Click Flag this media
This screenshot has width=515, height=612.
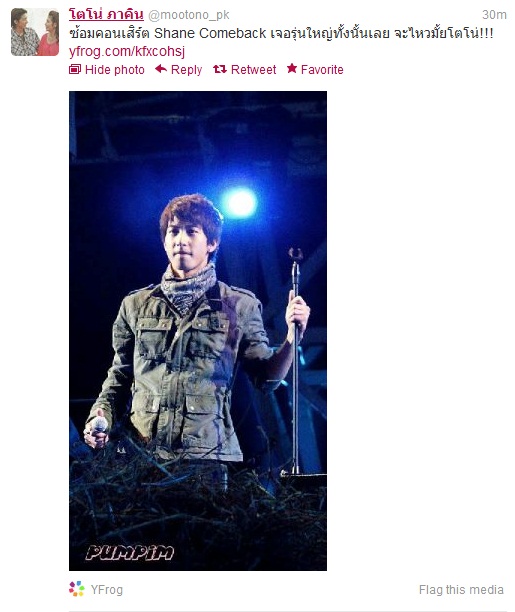tap(461, 589)
